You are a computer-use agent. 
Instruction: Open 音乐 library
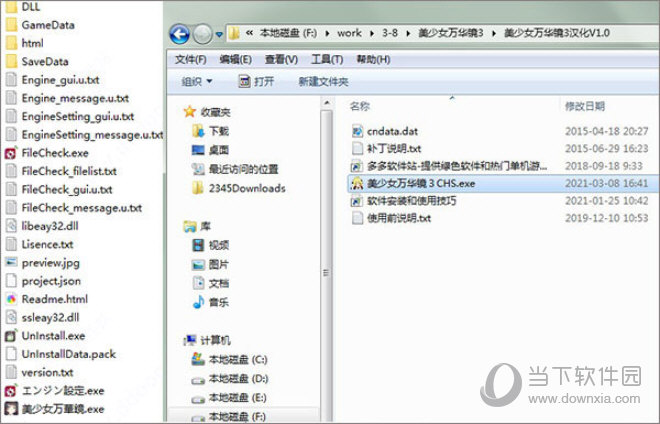point(210,302)
